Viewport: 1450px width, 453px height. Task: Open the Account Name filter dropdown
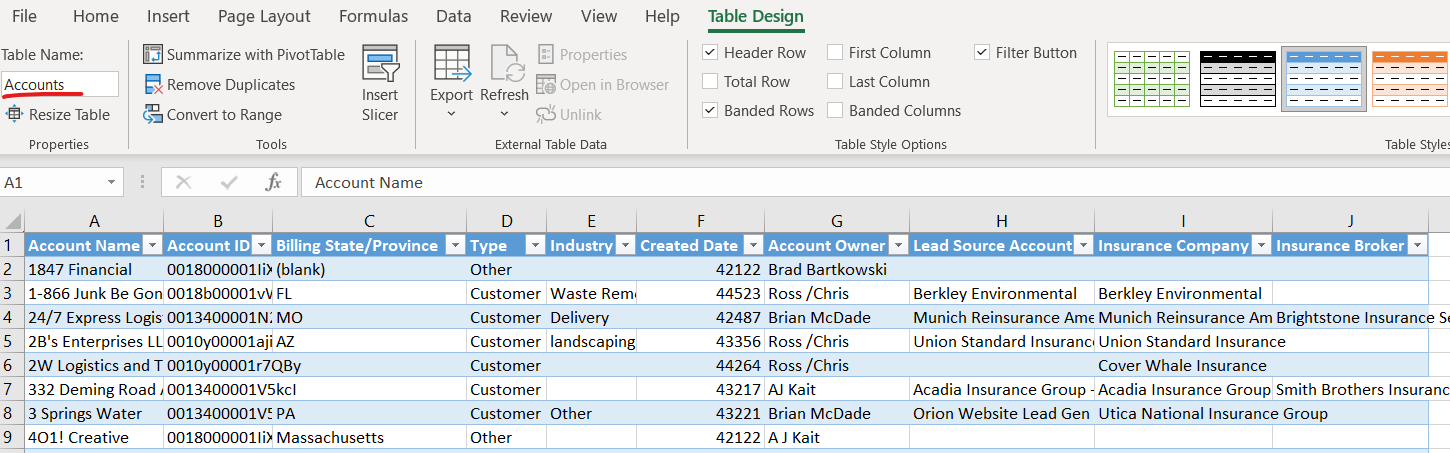153,245
